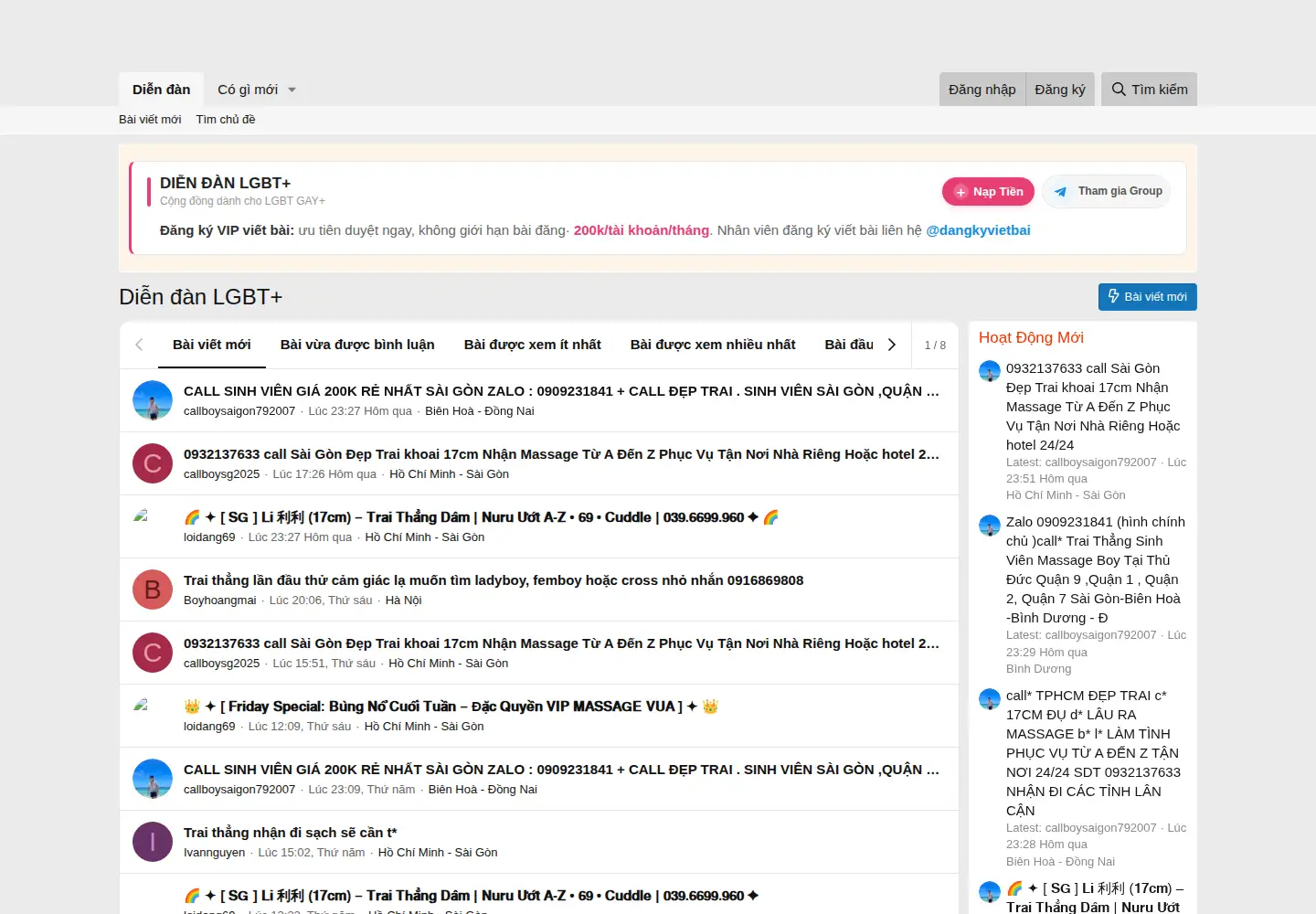
Task: Open the Tìm chủ đề link
Action: [226, 120]
